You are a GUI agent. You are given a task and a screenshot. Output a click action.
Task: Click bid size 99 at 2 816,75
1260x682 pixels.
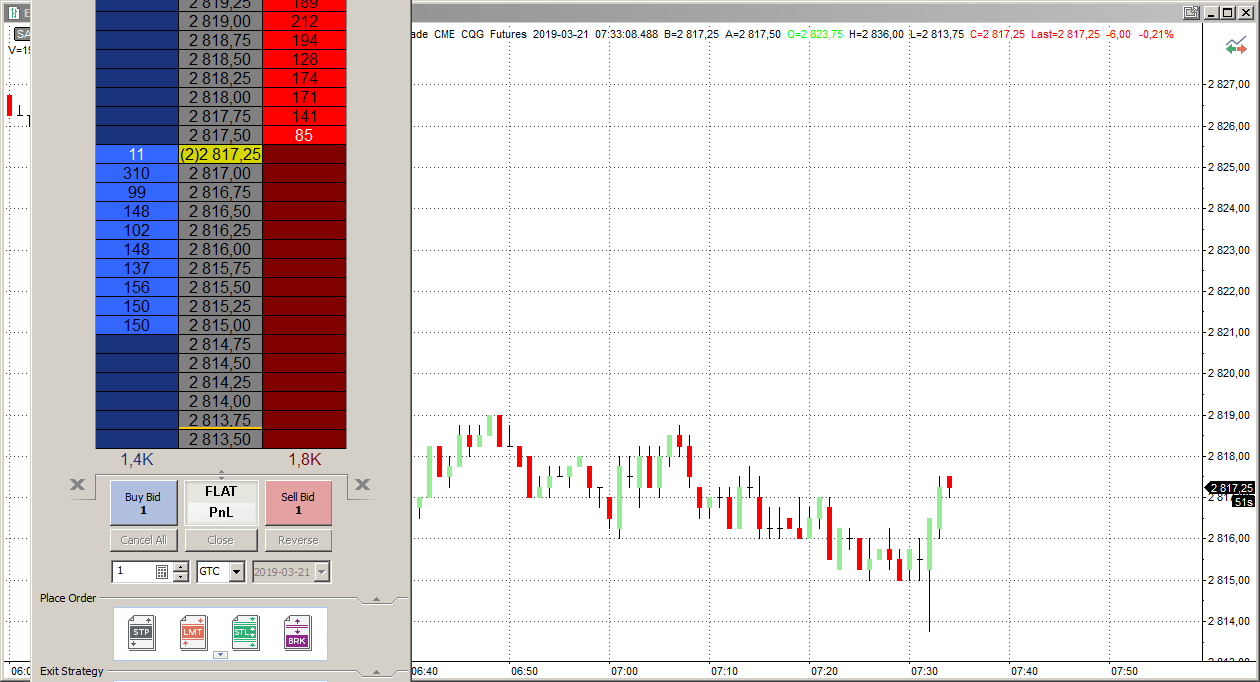point(137,193)
